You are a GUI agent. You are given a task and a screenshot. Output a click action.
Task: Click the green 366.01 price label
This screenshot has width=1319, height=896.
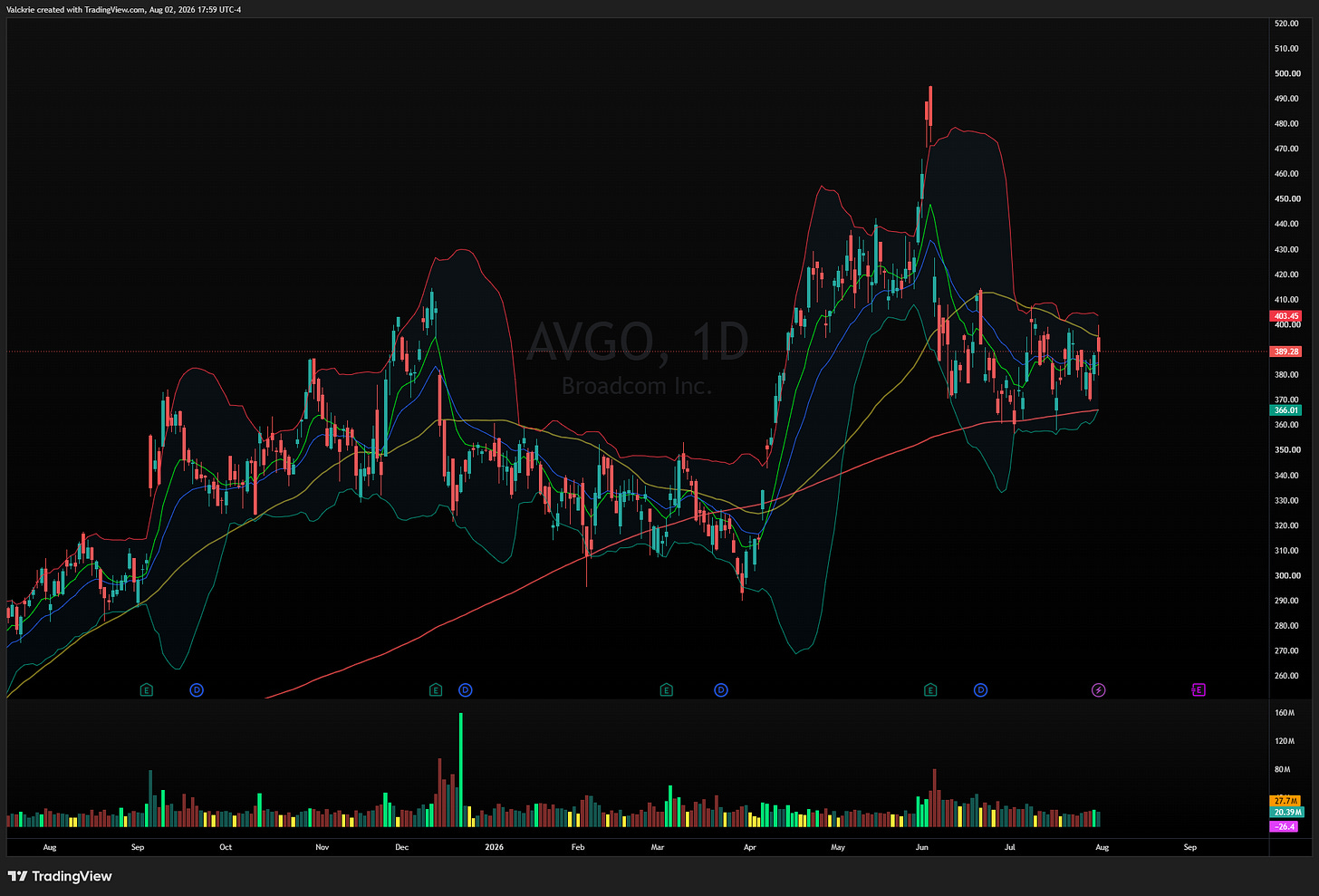pyautogui.click(x=1285, y=410)
